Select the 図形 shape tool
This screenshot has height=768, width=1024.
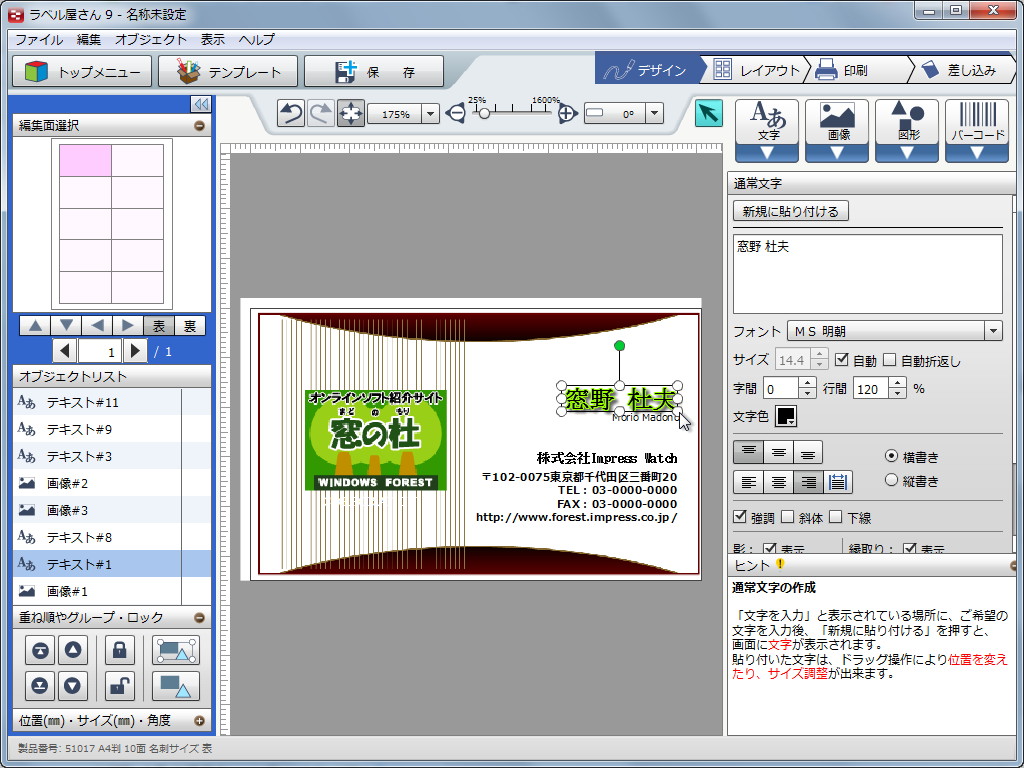click(907, 131)
